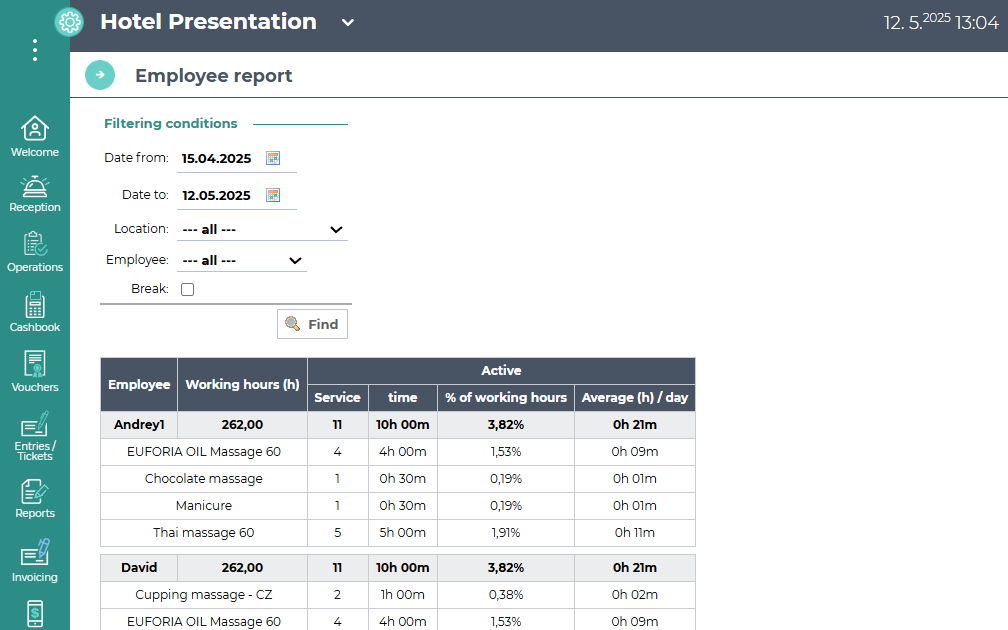
Task: Open the Cashbook module
Action: [35, 312]
